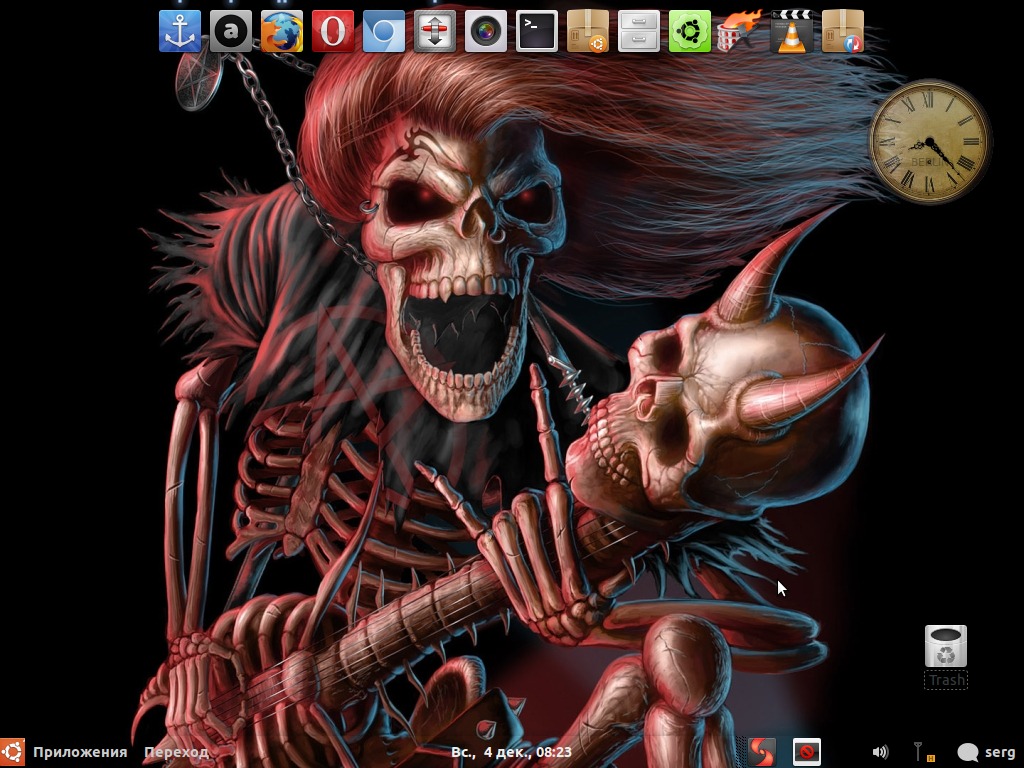Image resolution: width=1024 pixels, height=768 pixels.
Task: Open the Ubuntu Software Center package icon
Action: point(588,31)
